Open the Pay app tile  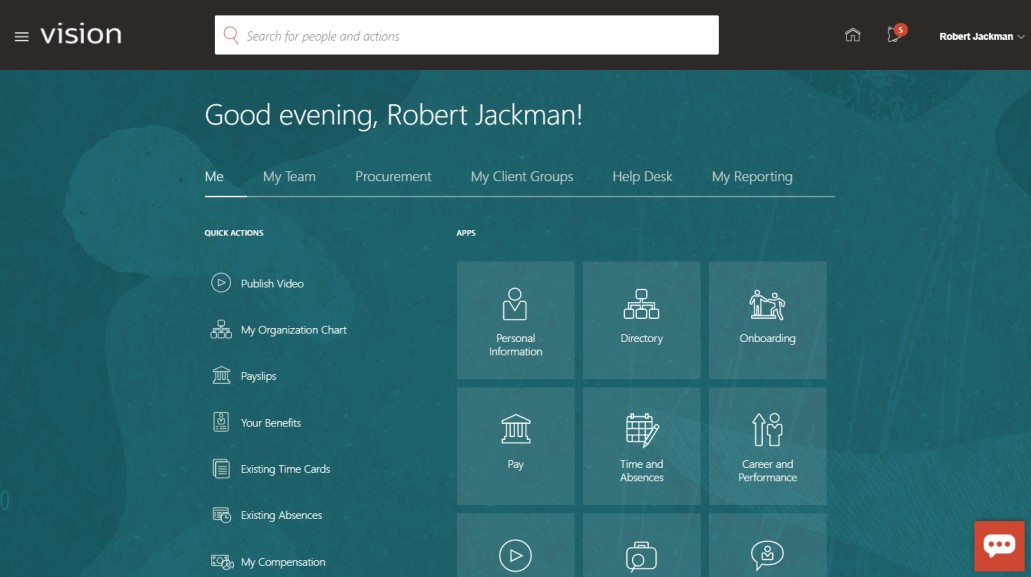515,446
